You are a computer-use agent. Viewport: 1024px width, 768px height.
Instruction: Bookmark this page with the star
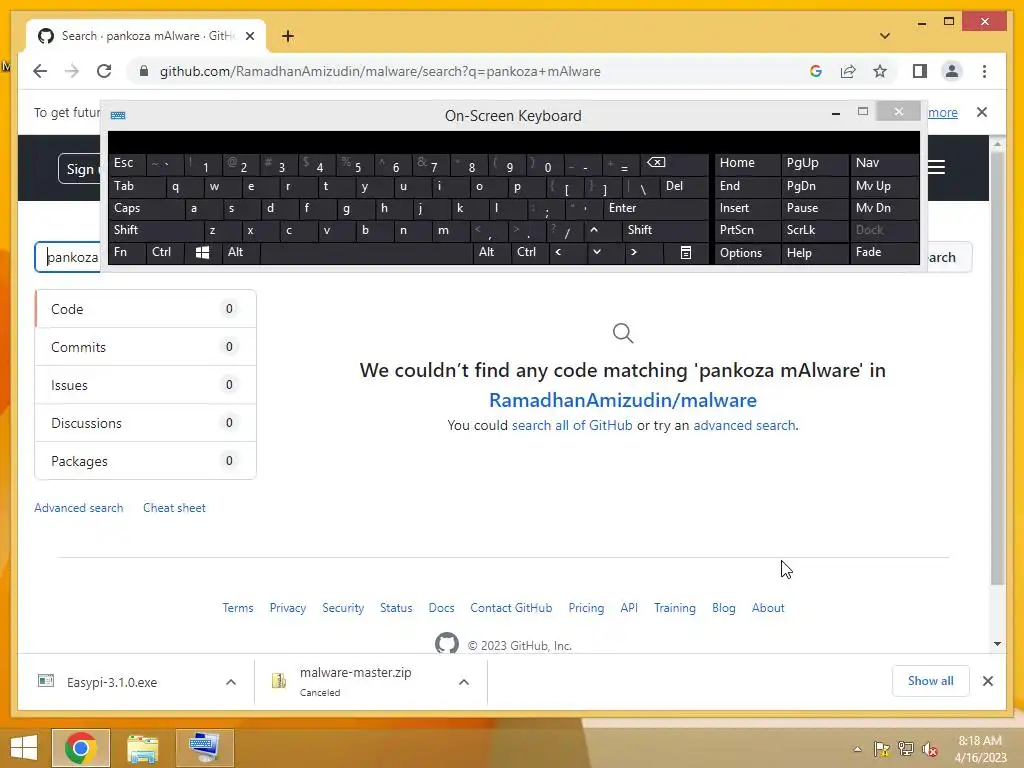tap(880, 71)
